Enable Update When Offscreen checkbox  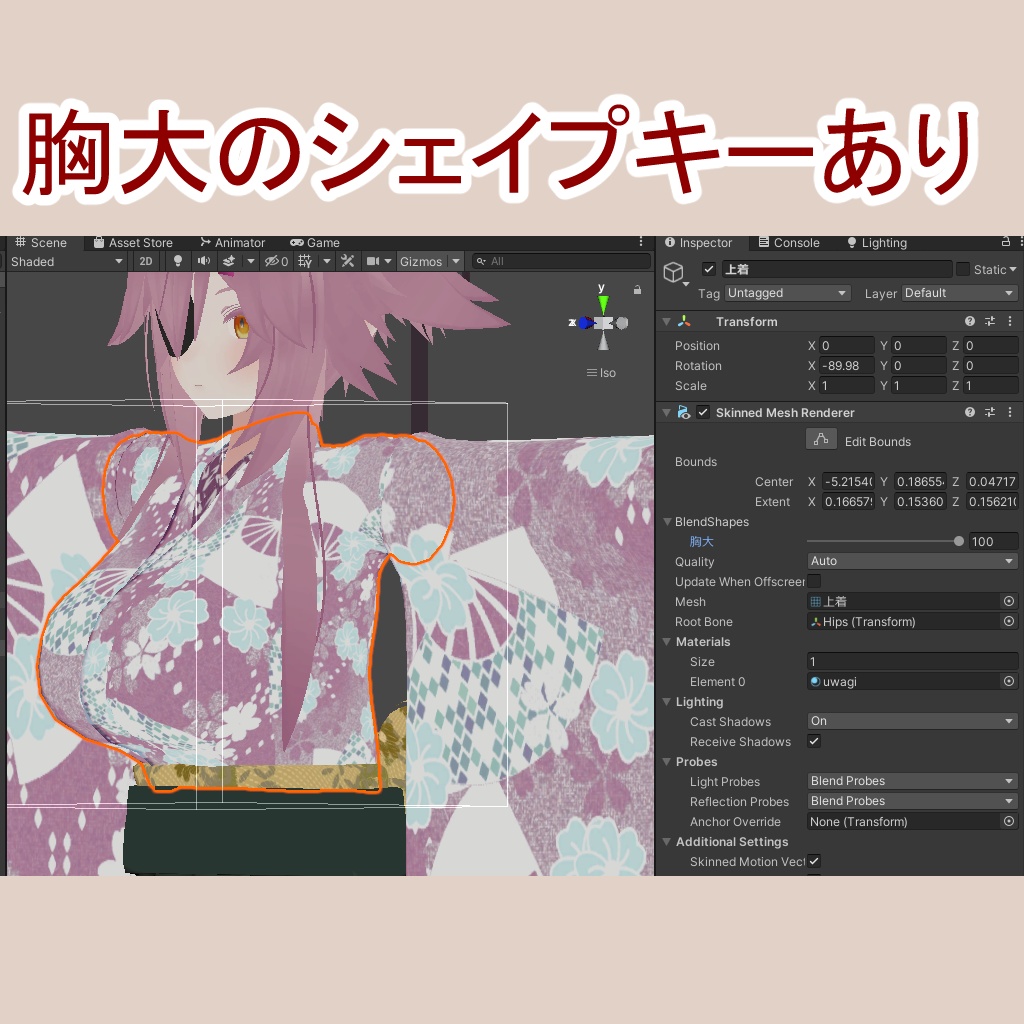click(x=814, y=581)
